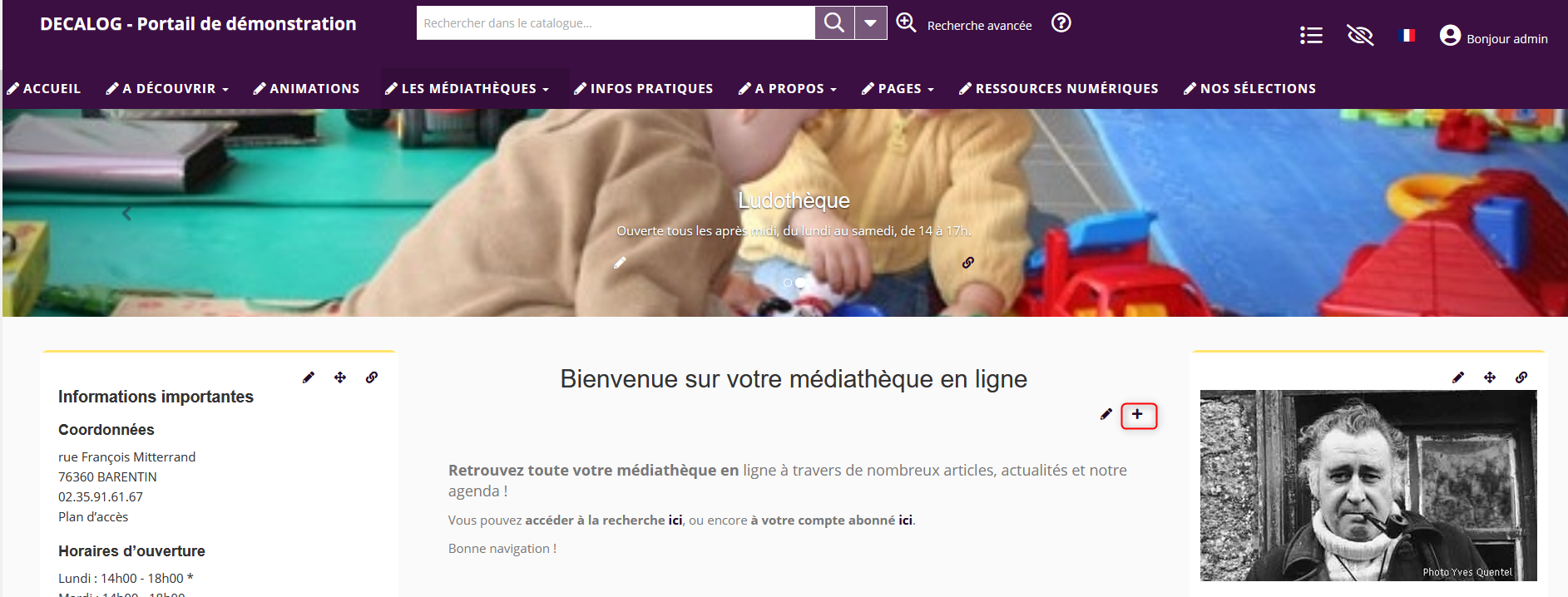The image size is (1568, 597).
Task: Click the help question mark icon
Action: pos(1061,23)
